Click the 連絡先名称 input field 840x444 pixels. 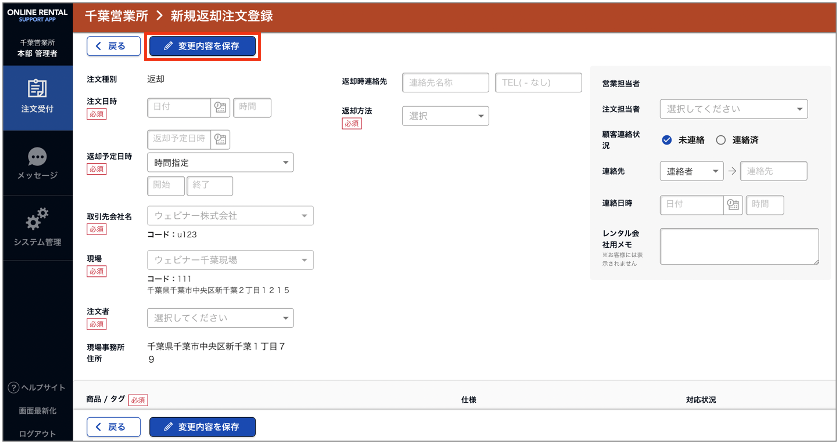pyautogui.click(x=445, y=83)
